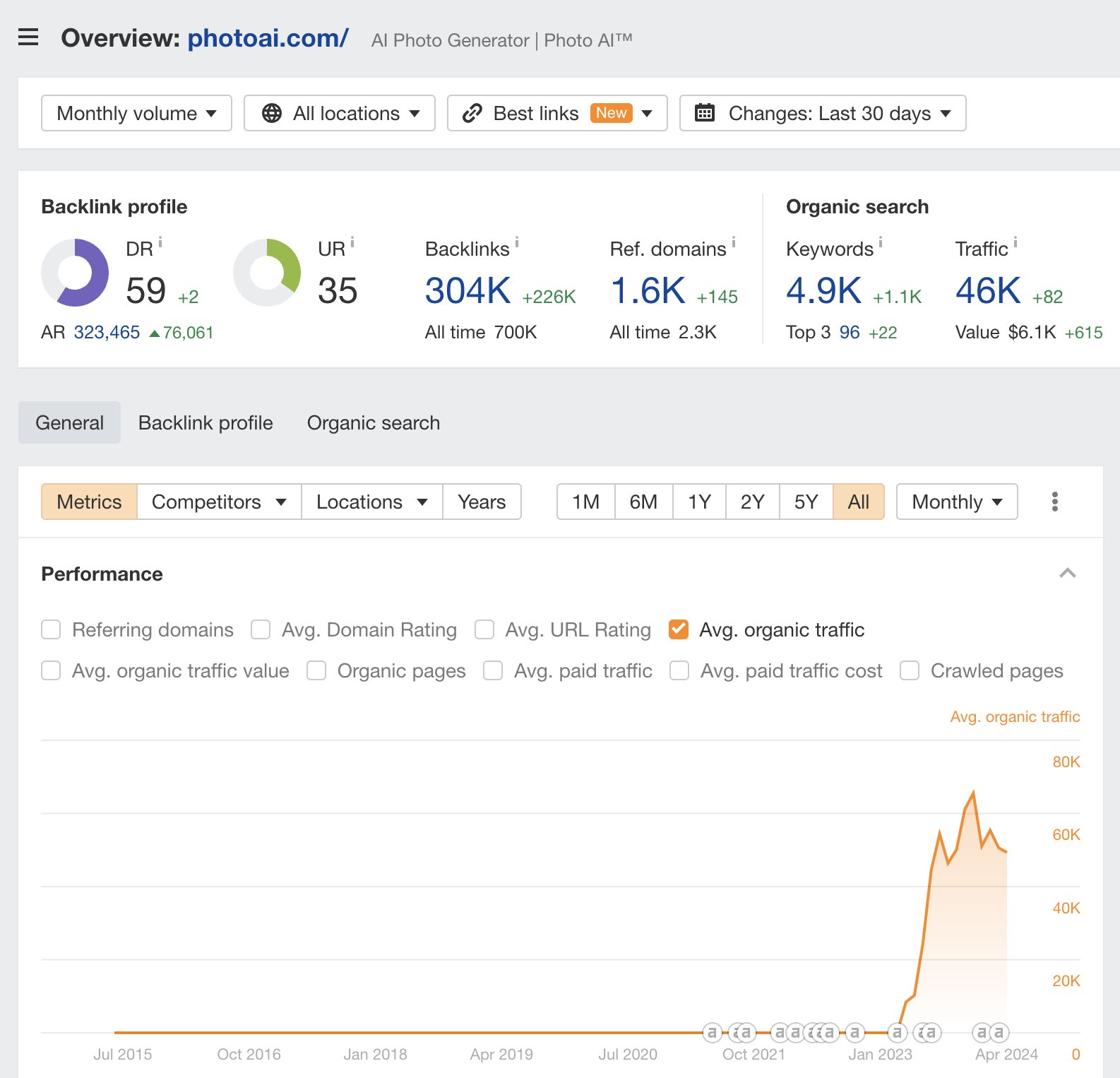Screen dimensions: 1120x1078
Task: Check the Avg. paid traffic box
Action: tap(493, 670)
